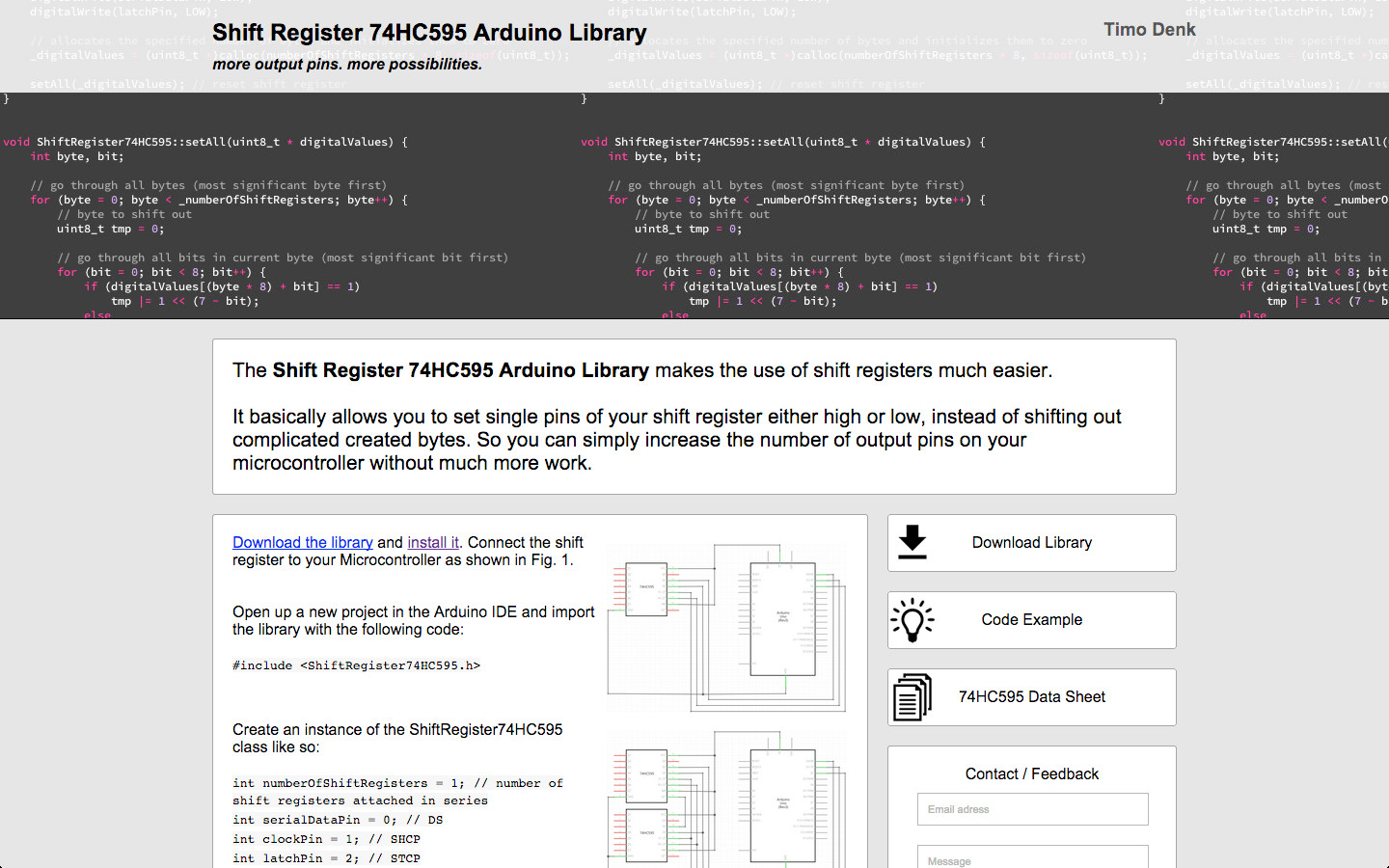1389x868 pixels.
Task: Click the tagline 'more output pins. more possibilities.'
Action: click(347, 64)
